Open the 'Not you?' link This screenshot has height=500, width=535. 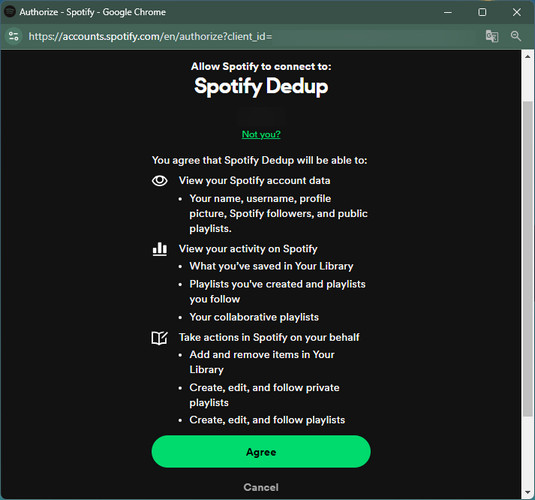pos(261,134)
